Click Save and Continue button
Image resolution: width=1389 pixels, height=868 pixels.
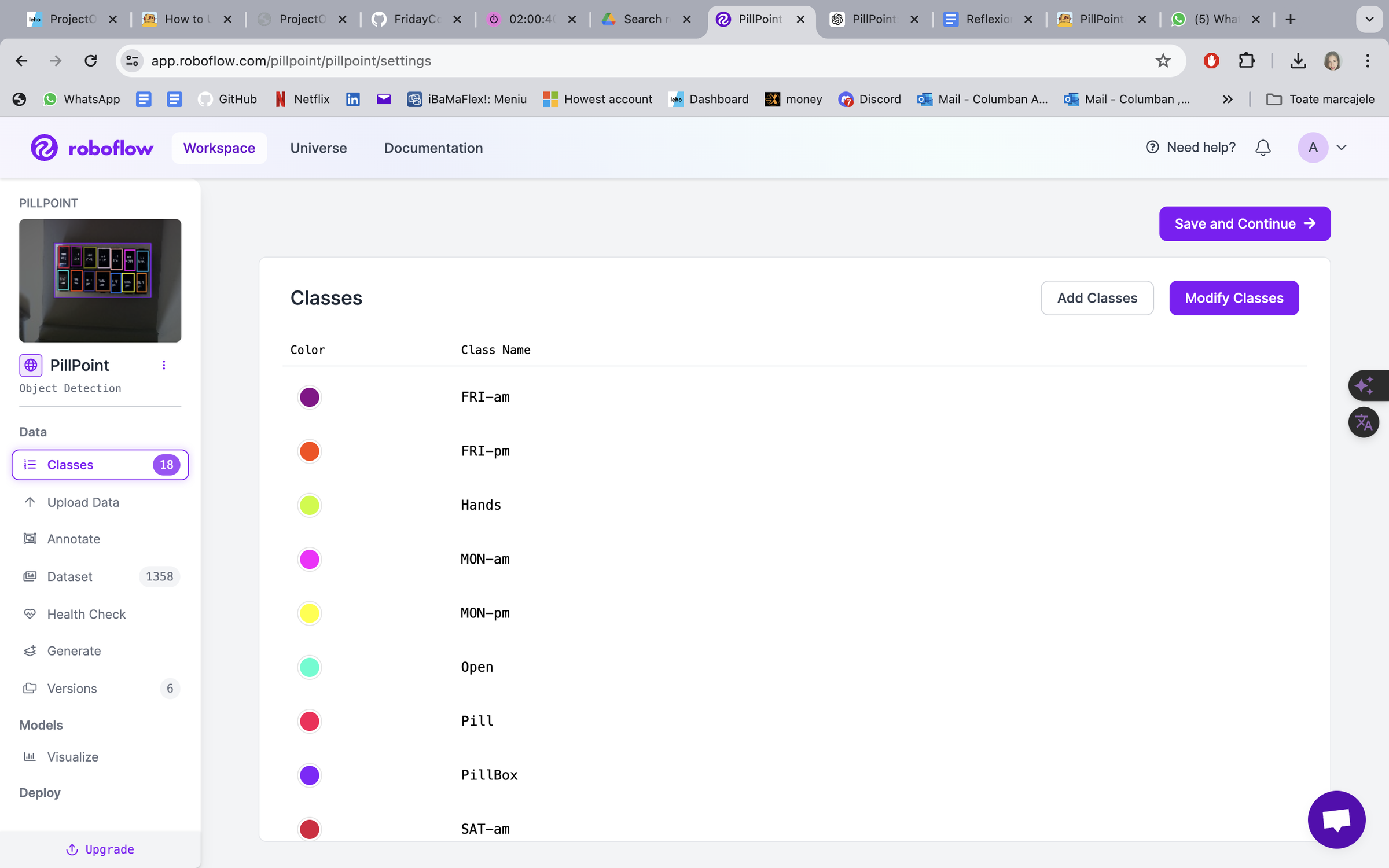(1244, 224)
